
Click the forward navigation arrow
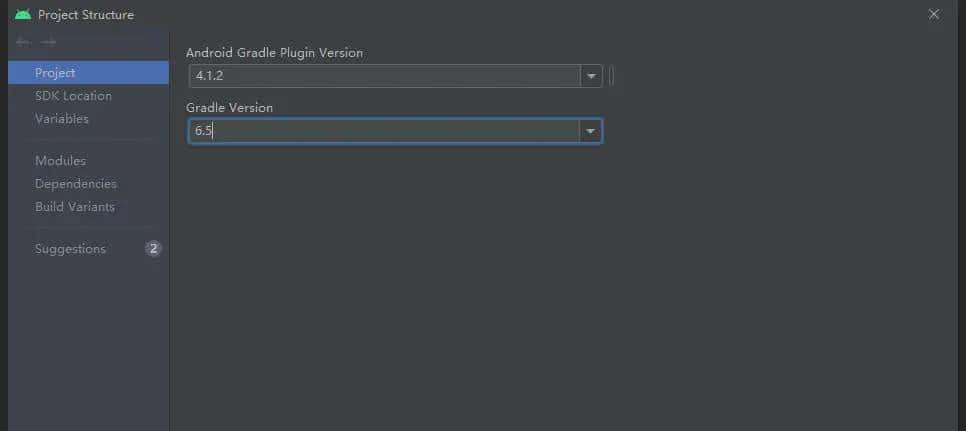pyautogui.click(x=48, y=42)
